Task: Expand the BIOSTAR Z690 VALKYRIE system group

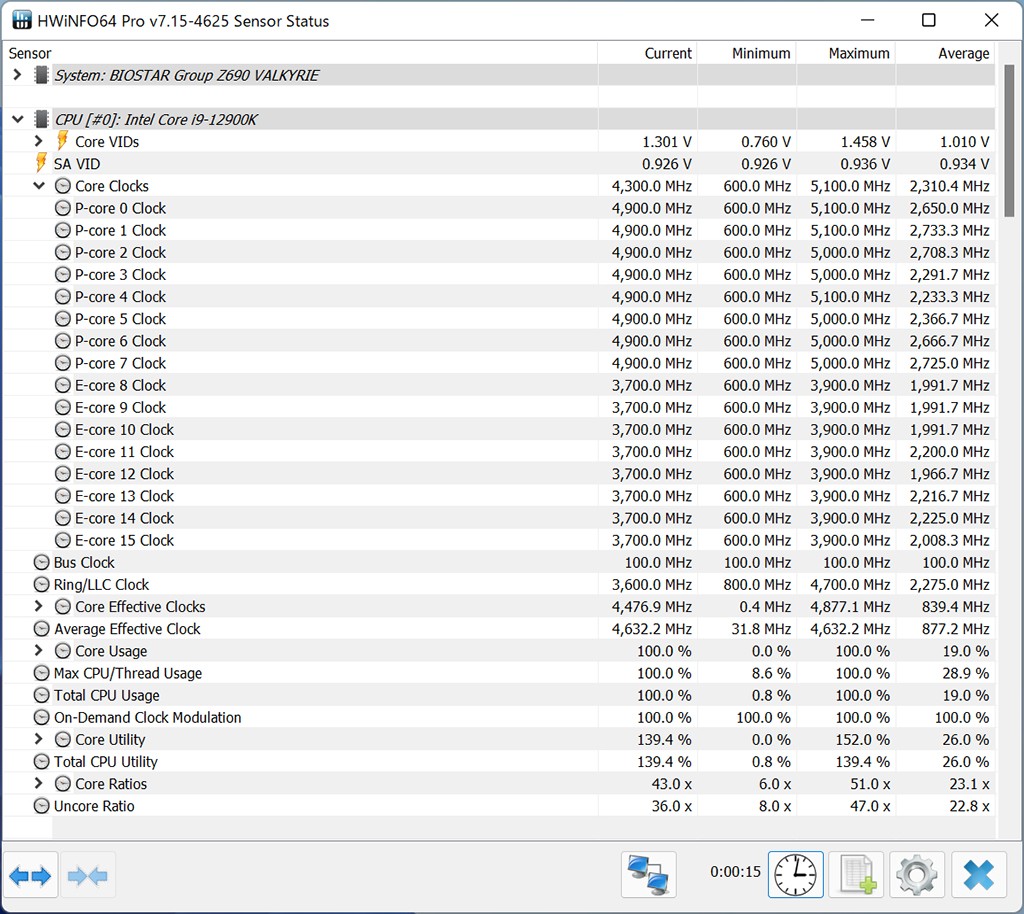Action: coord(17,75)
